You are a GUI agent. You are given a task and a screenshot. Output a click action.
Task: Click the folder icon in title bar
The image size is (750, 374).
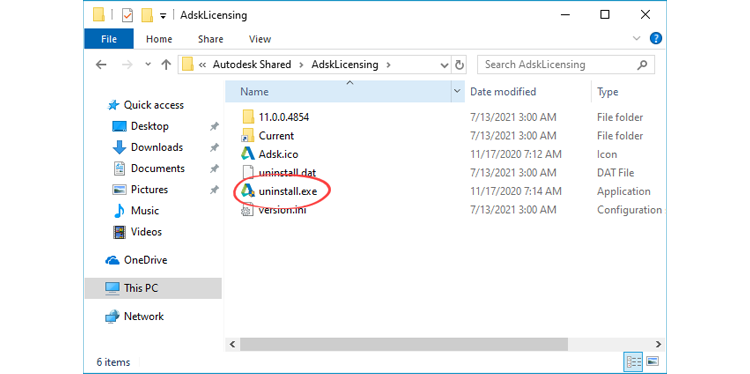[99, 15]
